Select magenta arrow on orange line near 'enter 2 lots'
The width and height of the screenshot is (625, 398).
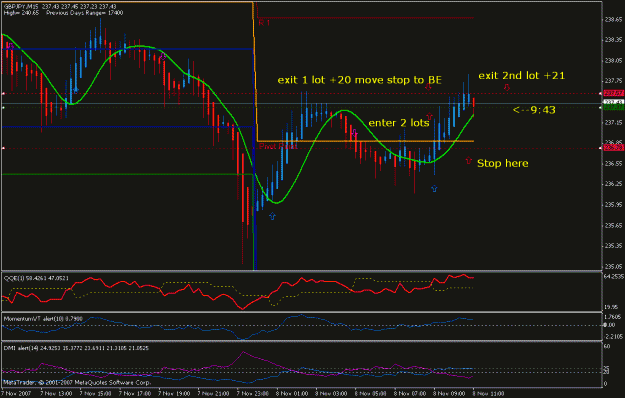(x=355, y=133)
